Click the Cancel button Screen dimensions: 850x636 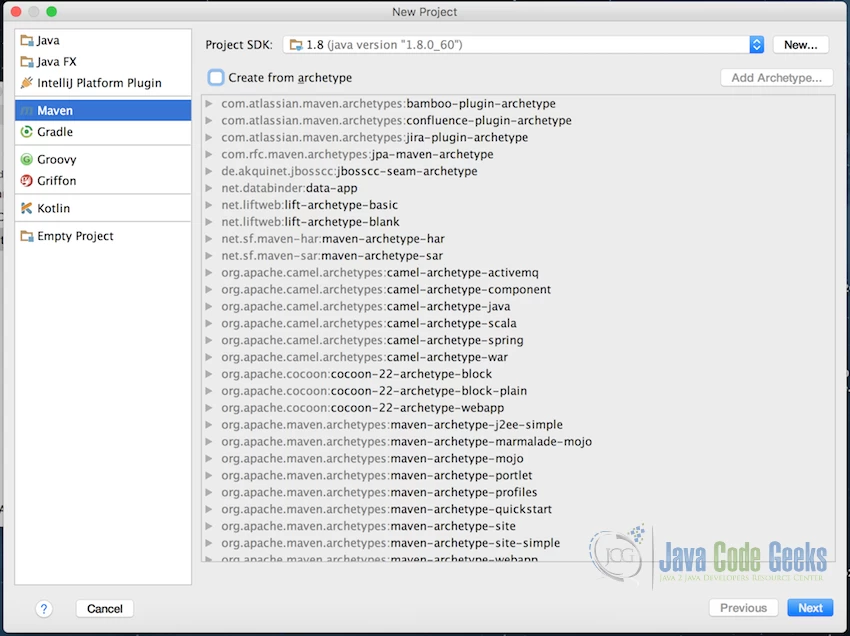(105, 608)
